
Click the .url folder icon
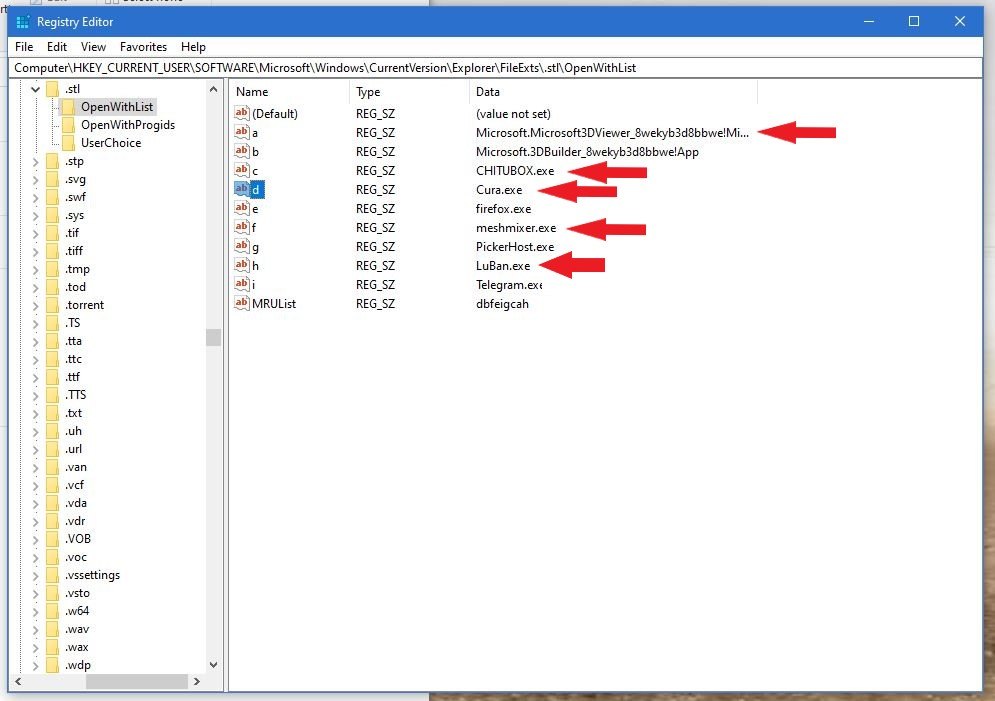pyautogui.click(x=53, y=449)
